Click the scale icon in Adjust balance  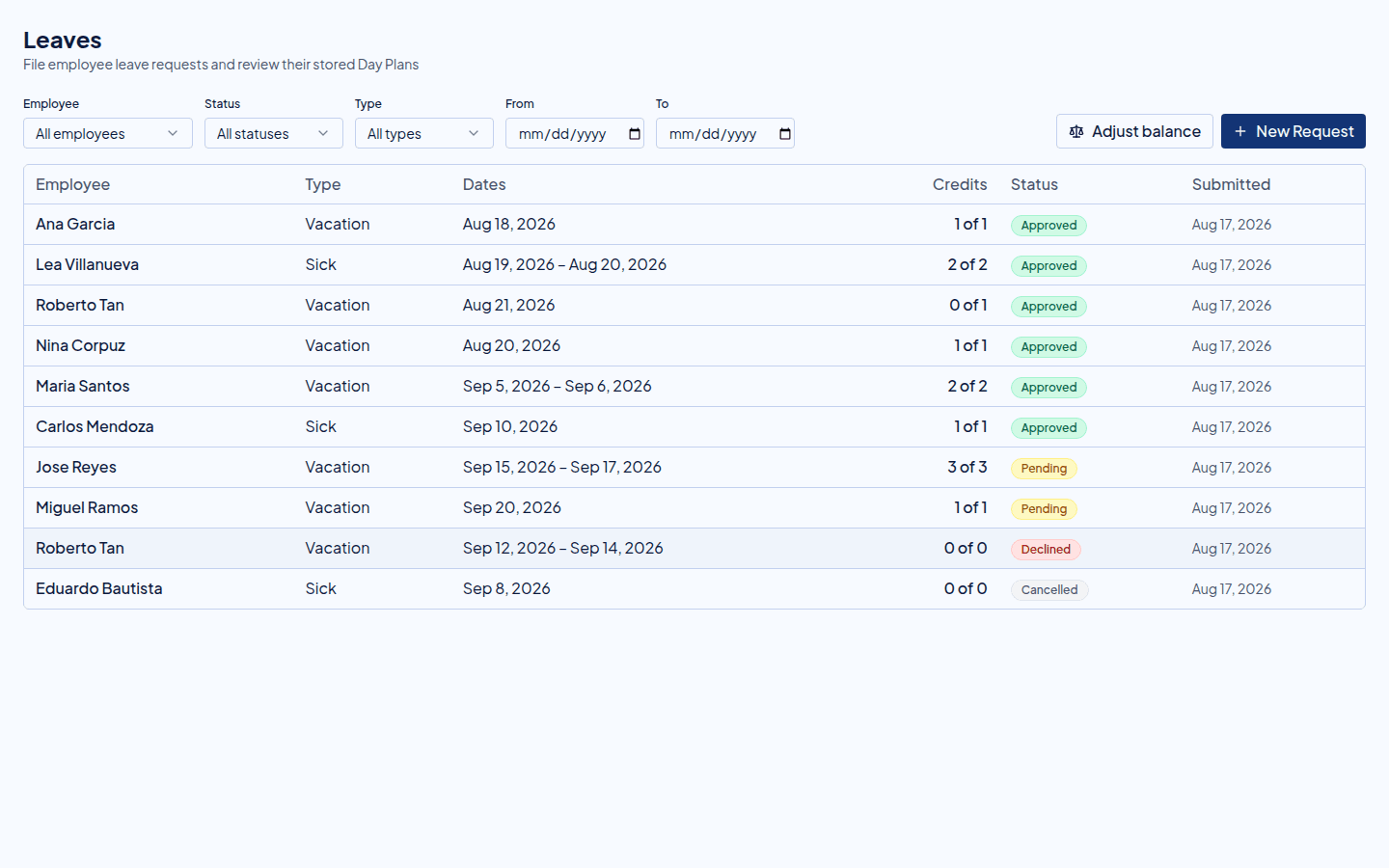[1076, 131]
